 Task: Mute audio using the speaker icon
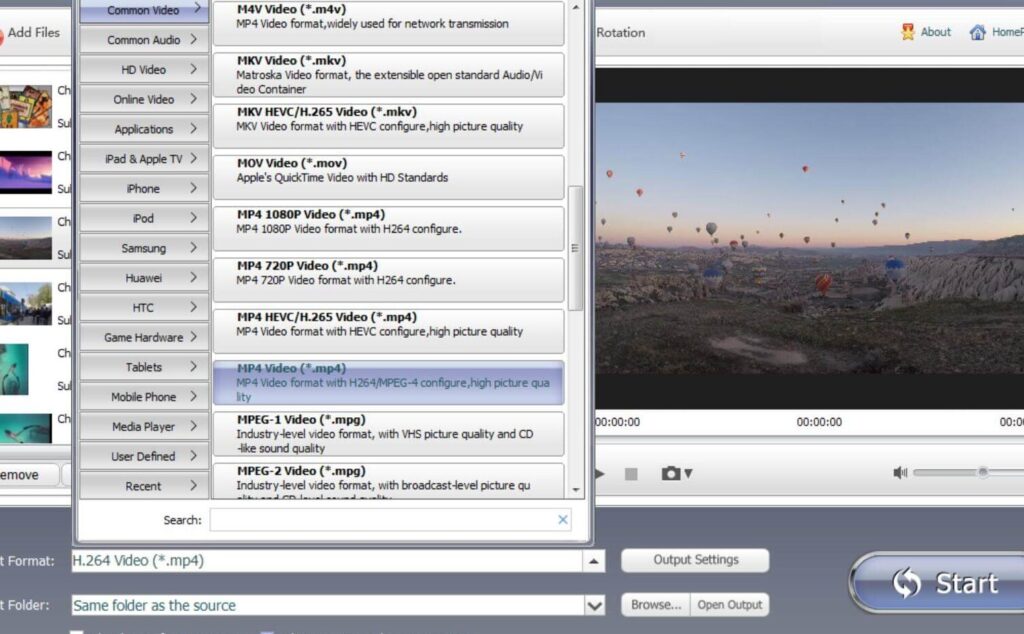(x=900, y=473)
